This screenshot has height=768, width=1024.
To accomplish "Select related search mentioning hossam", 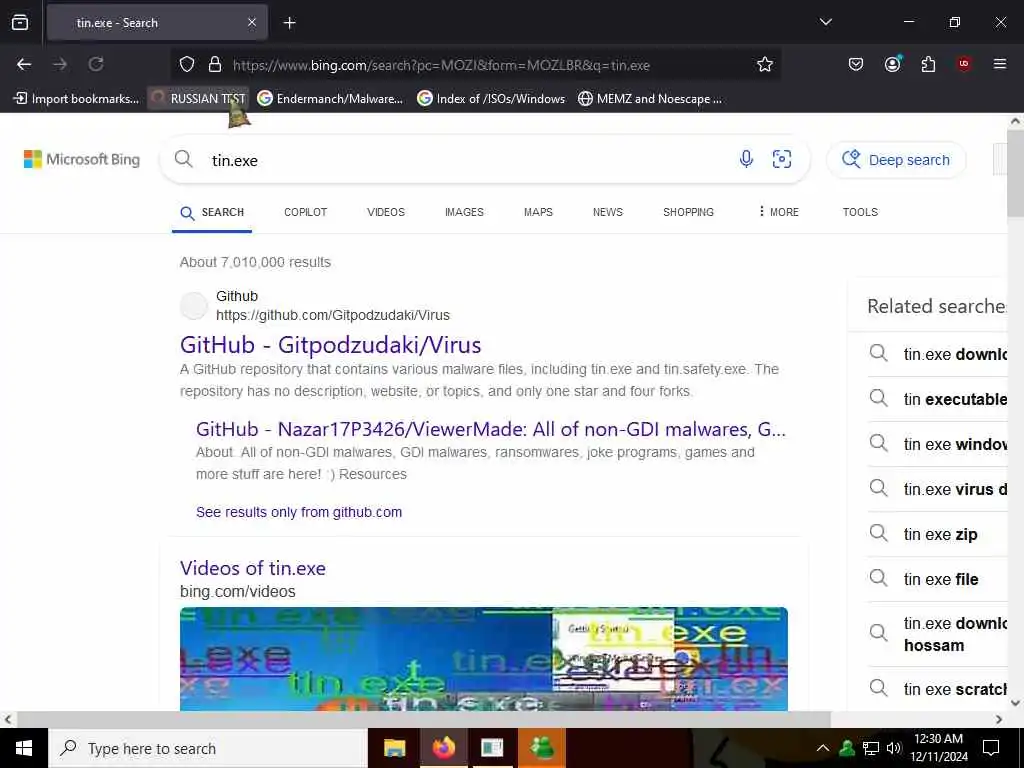I will pos(937,634).
